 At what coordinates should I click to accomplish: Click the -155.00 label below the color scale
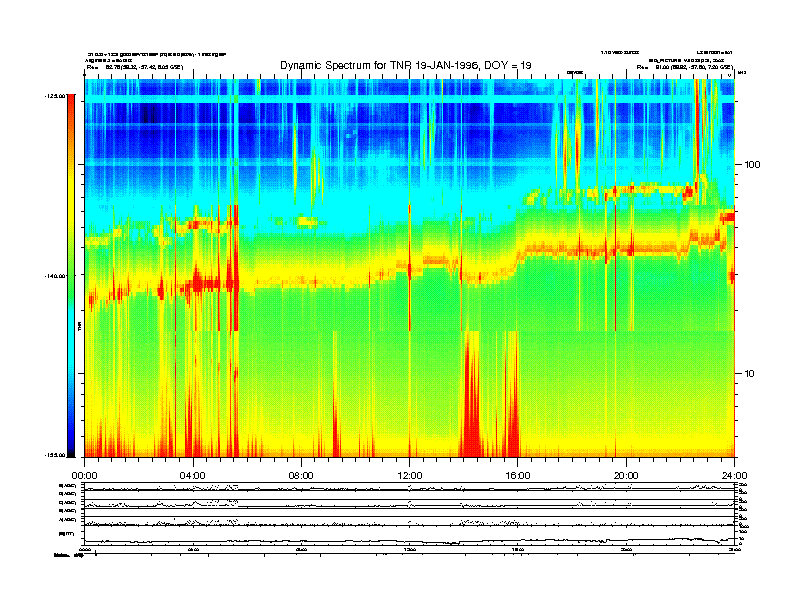(x=55, y=455)
